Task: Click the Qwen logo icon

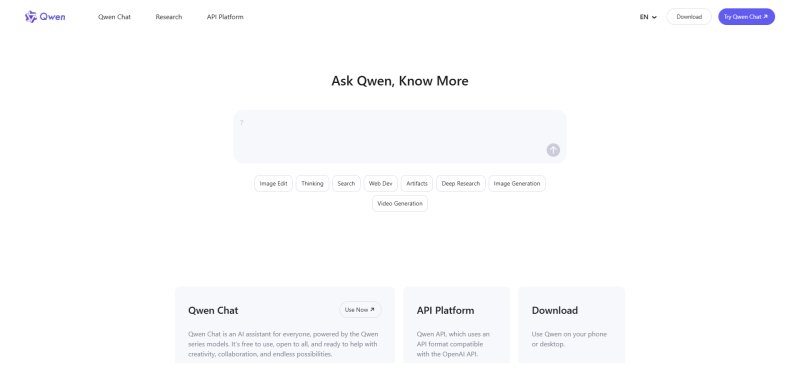Action: click(x=31, y=17)
